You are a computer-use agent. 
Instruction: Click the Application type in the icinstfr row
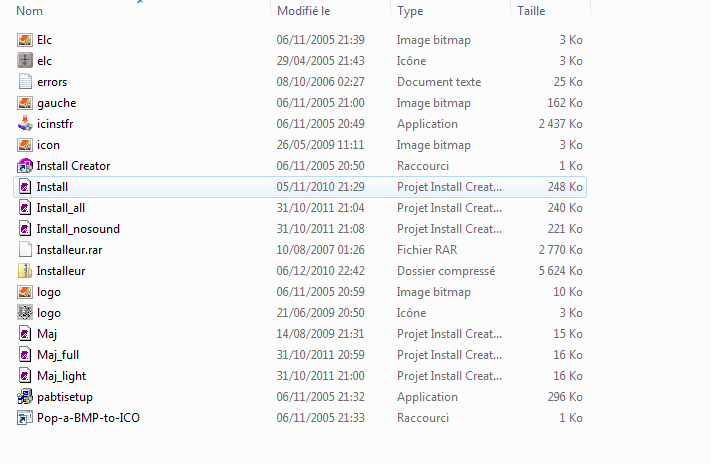pyautogui.click(x=427, y=124)
